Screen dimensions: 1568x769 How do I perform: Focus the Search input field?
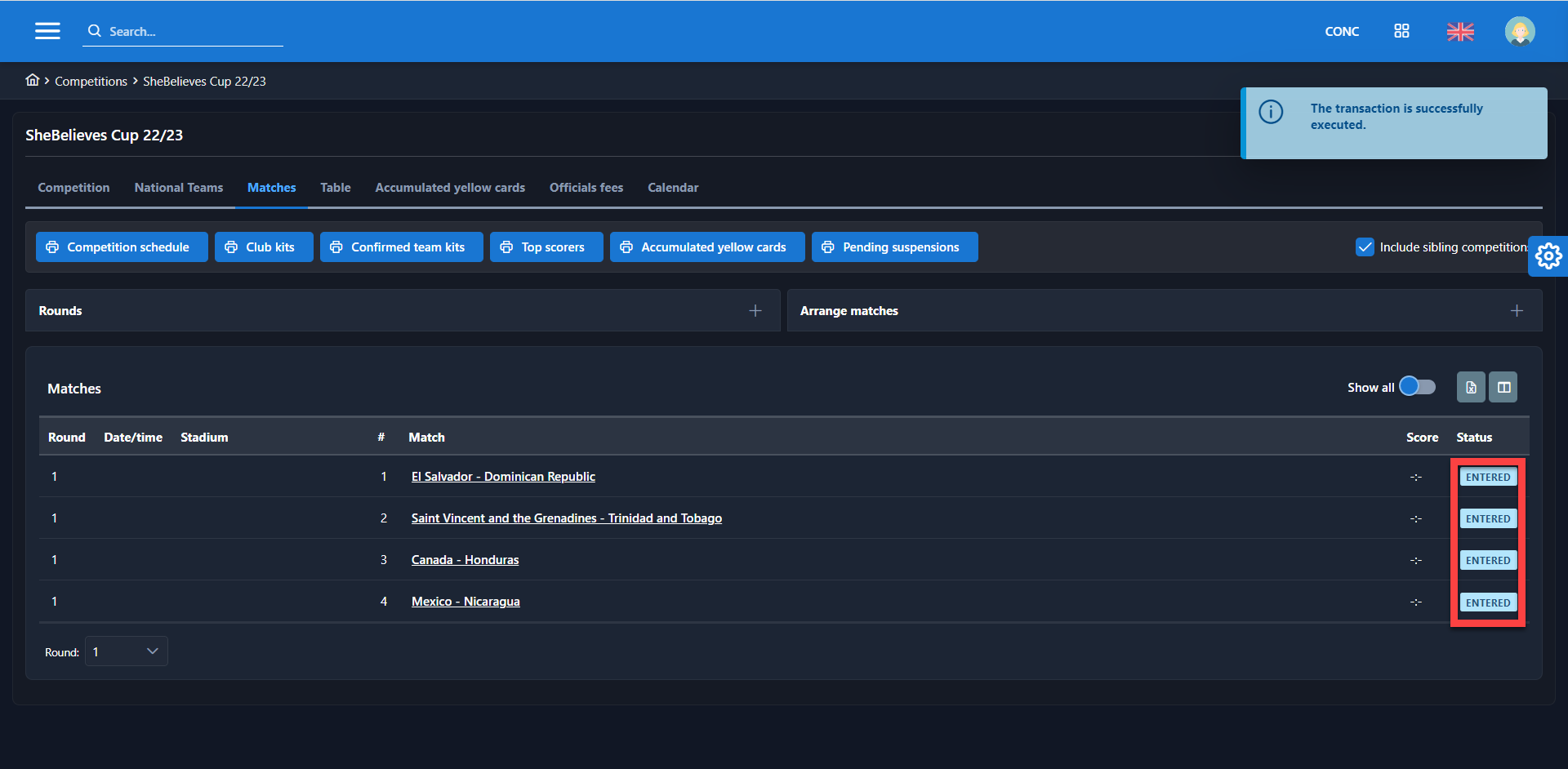[192, 32]
